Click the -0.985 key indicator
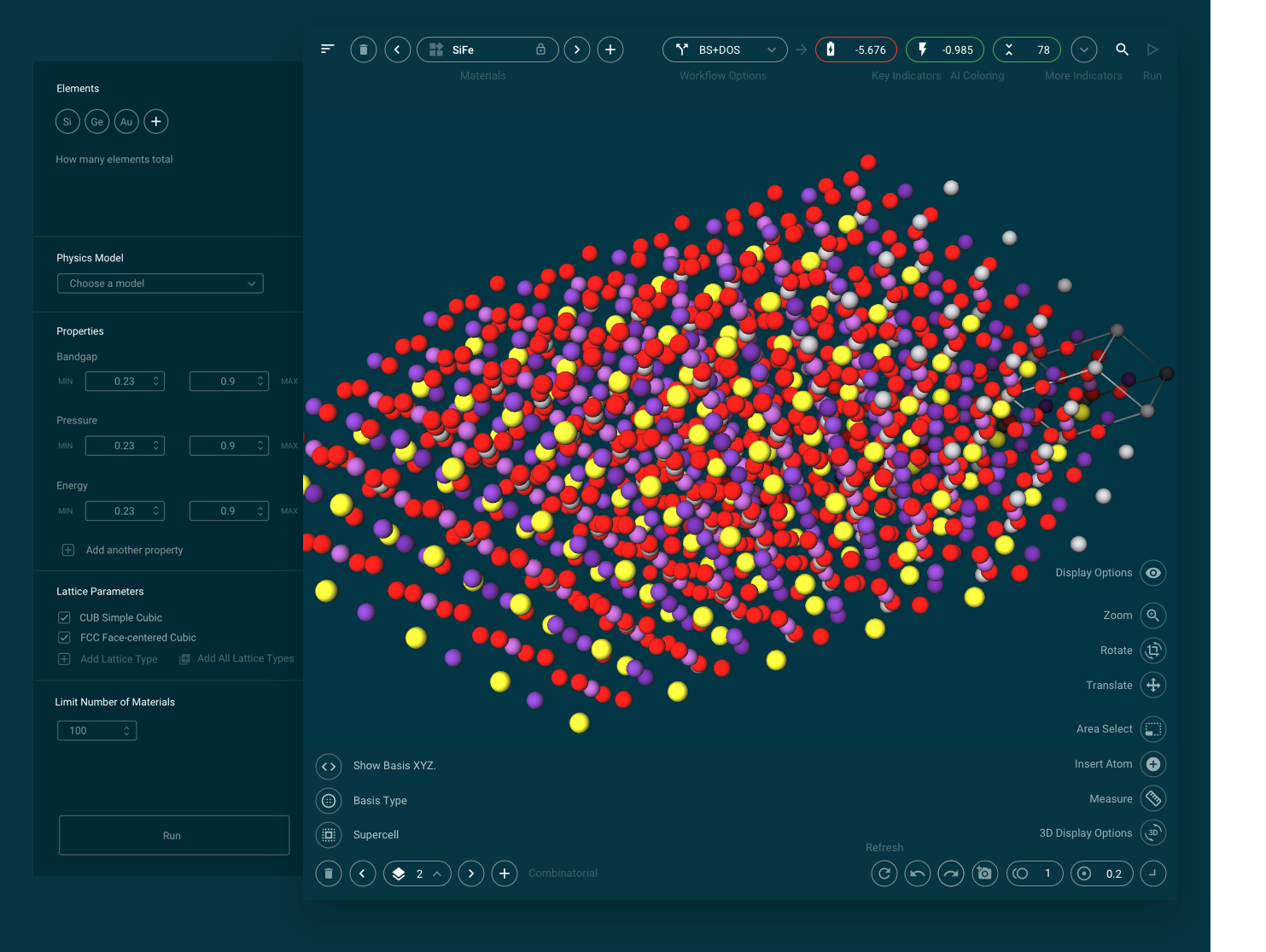1266x952 pixels. point(945,50)
